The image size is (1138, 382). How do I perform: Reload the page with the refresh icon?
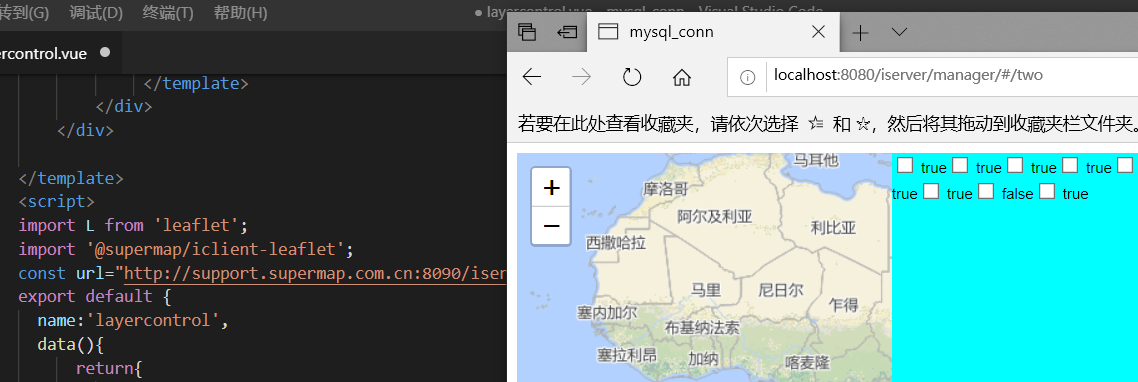(632, 77)
